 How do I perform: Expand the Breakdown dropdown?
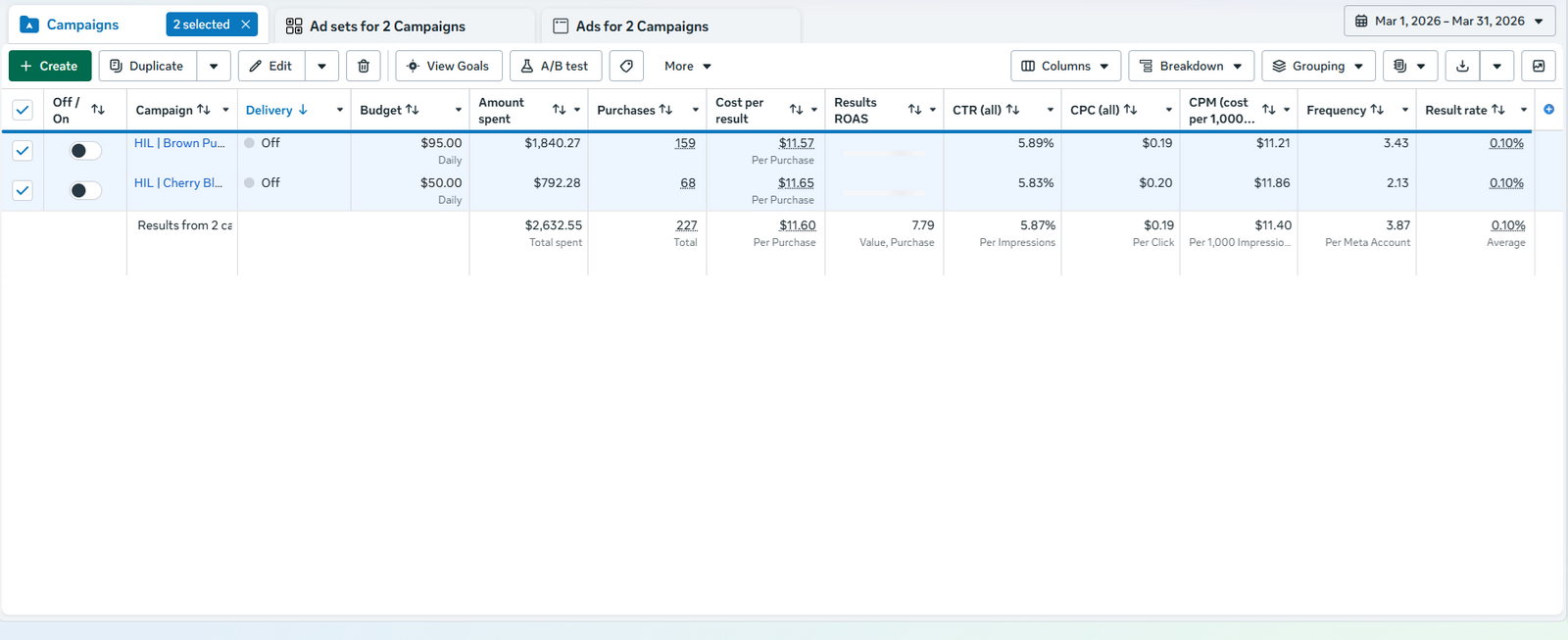(1191, 66)
